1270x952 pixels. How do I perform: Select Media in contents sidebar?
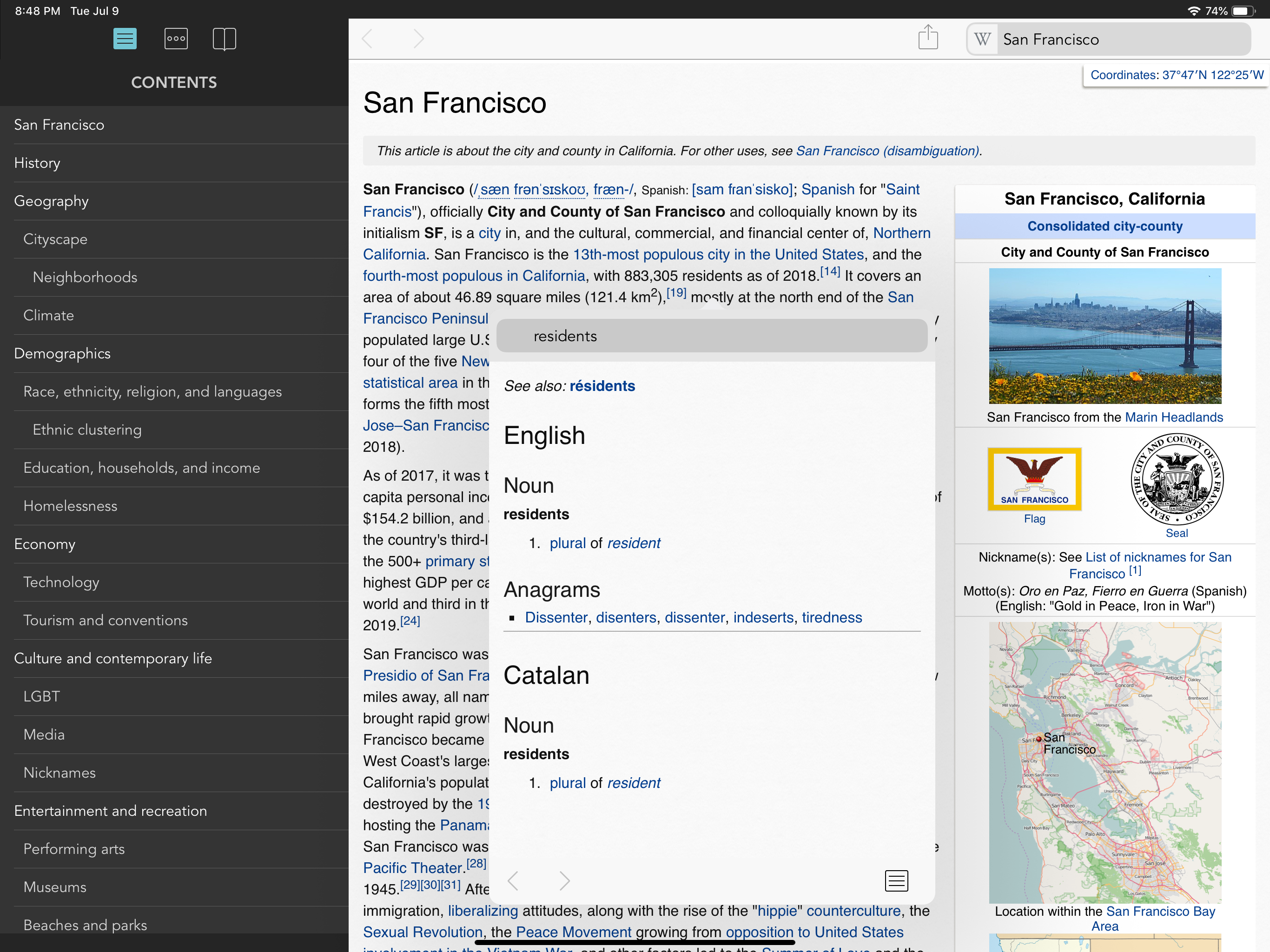[x=174, y=734]
